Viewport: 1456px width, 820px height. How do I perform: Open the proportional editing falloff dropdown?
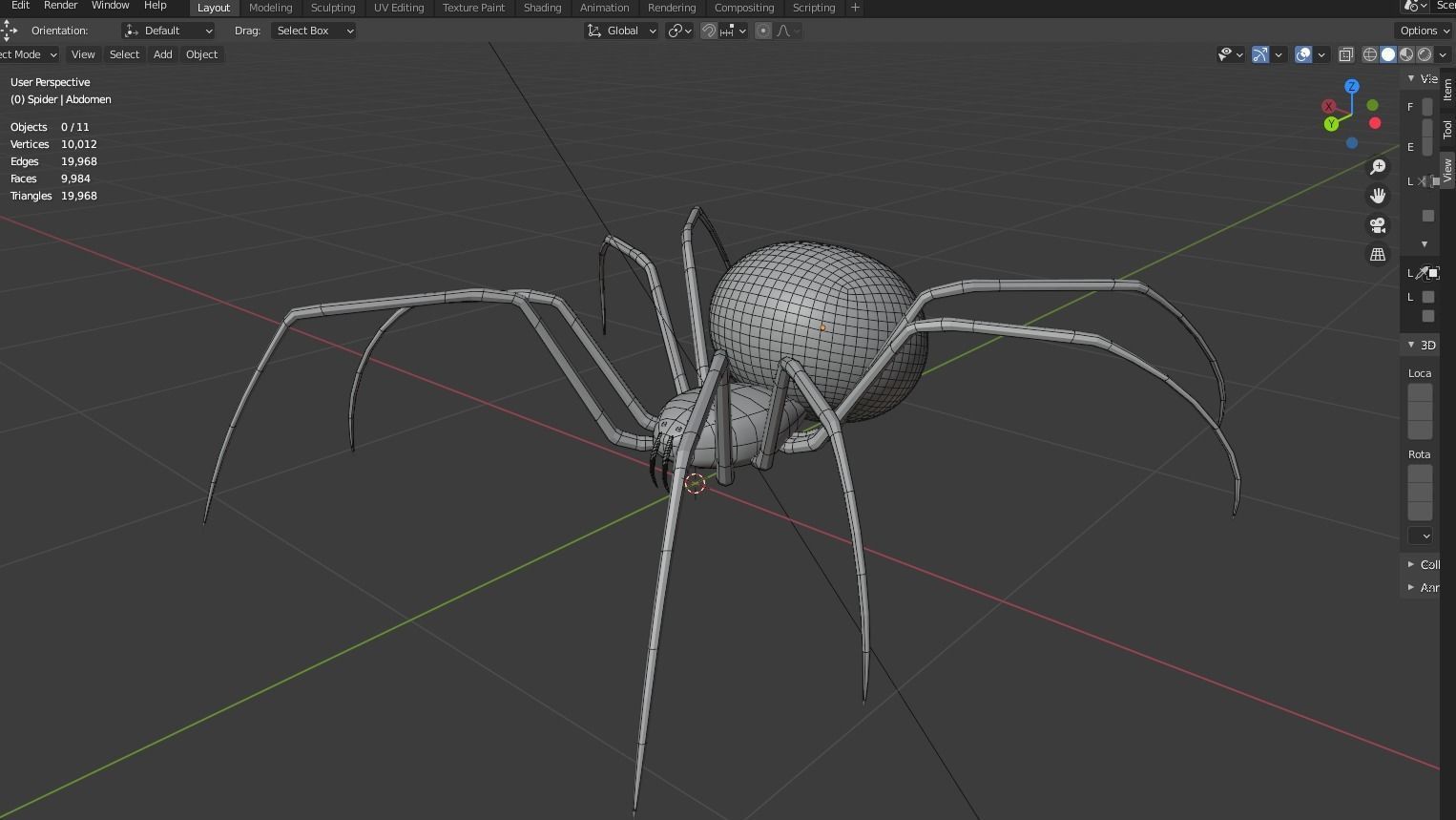point(787,31)
